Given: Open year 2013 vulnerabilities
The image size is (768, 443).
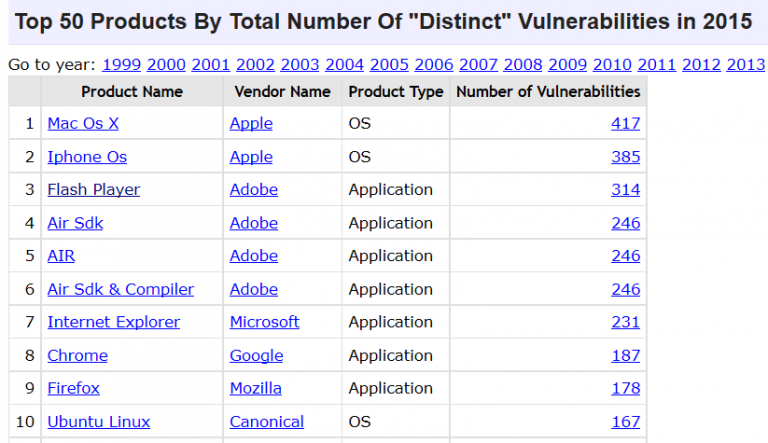Looking at the screenshot, I should 746,65.
